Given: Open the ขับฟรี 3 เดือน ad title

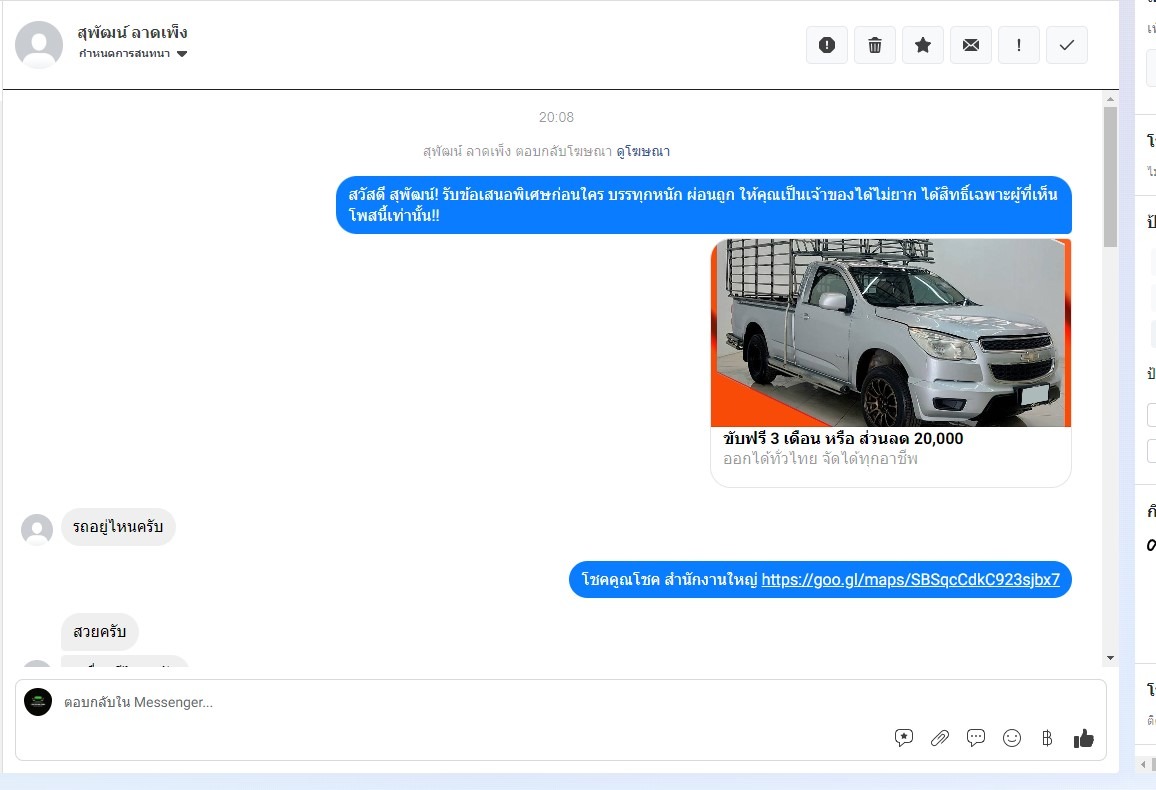Looking at the screenshot, I should [x=842, y=438].
